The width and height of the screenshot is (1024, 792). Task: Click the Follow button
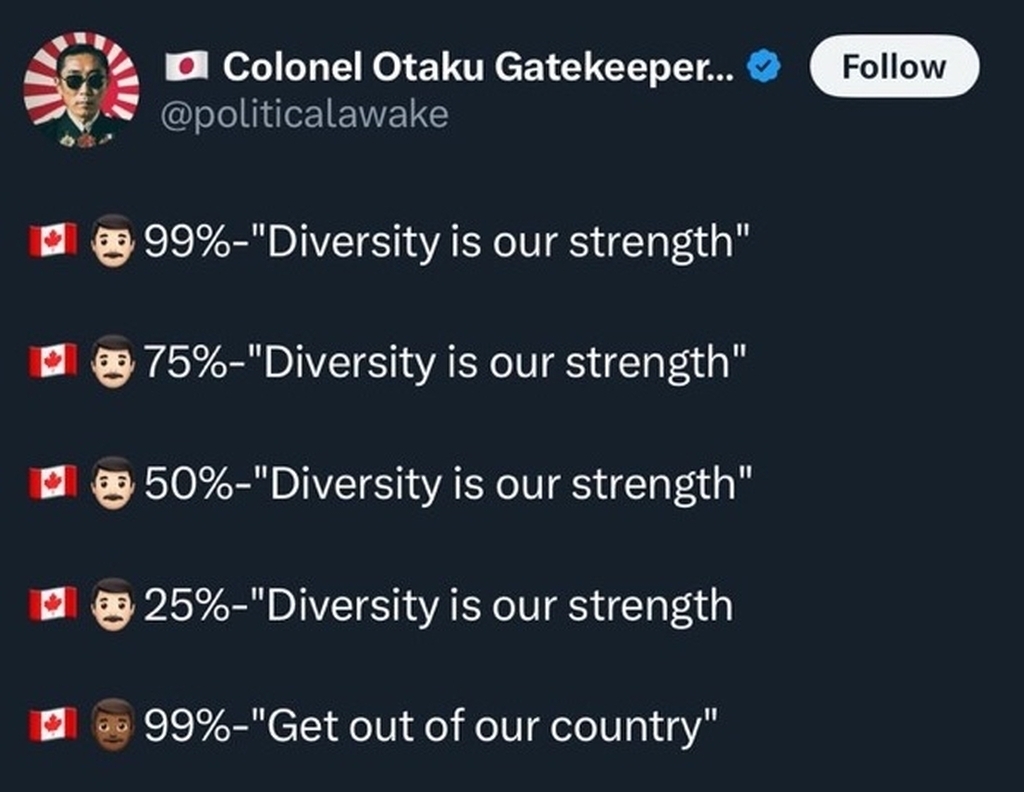click(893, 67)
